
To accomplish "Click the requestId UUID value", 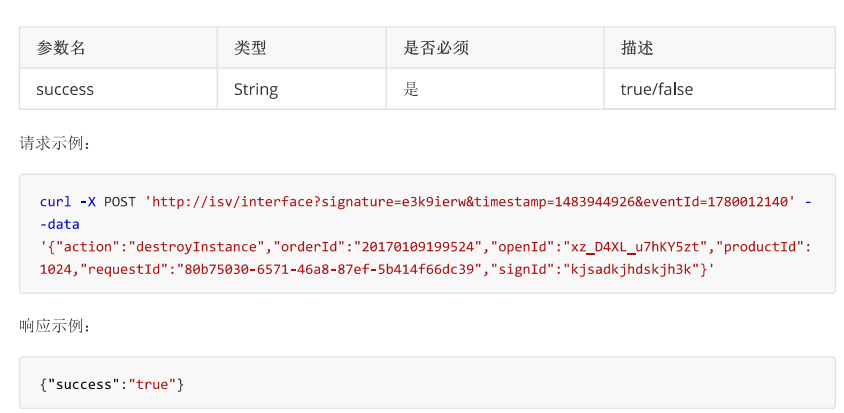I will [x=329, y=269].
